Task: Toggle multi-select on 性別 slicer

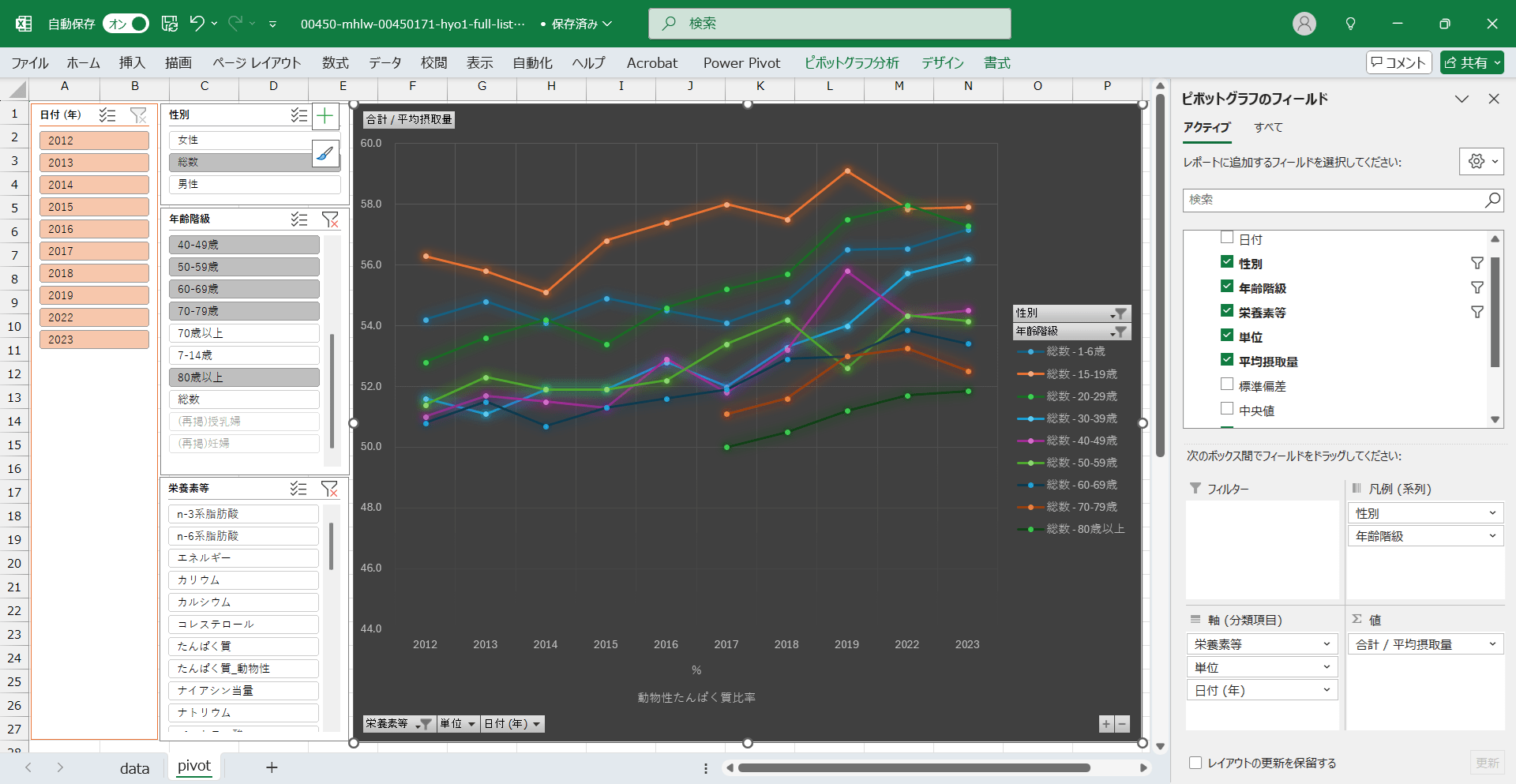Action: point(298,115)
